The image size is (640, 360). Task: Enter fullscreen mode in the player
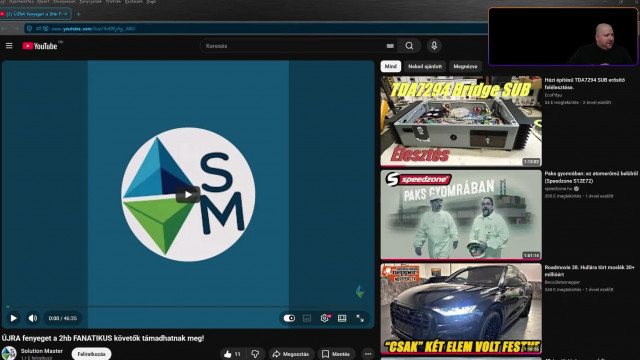pyautogui.click(x=360, y=318)
